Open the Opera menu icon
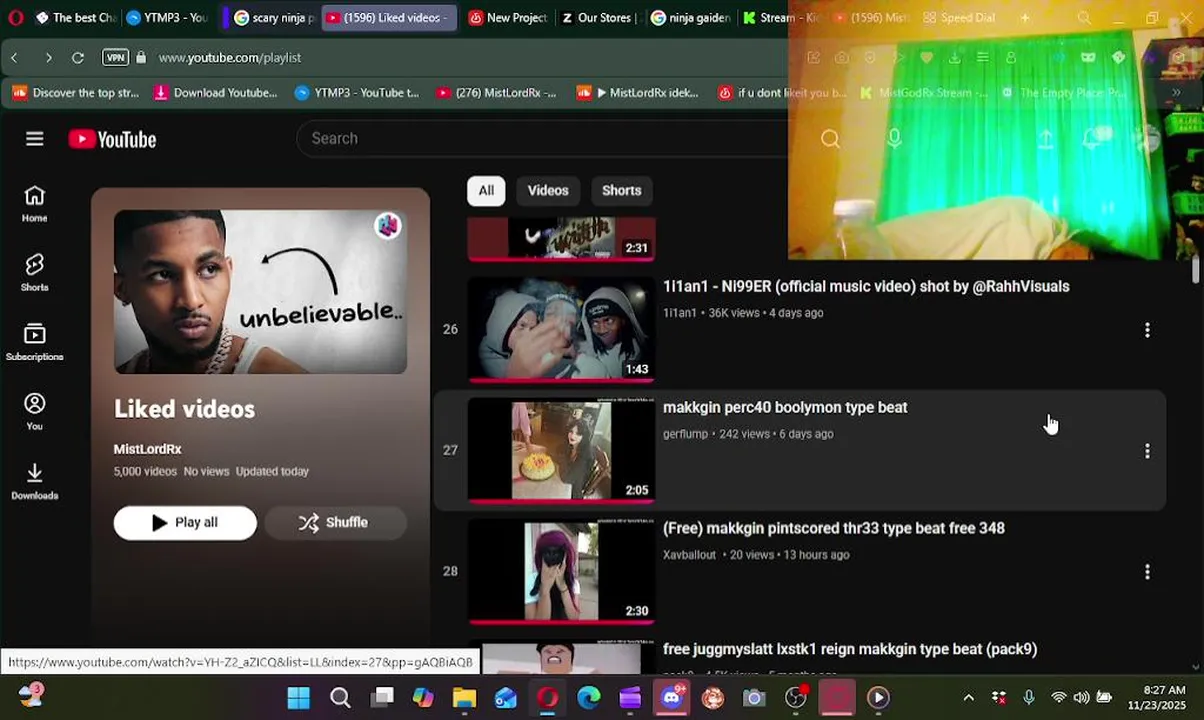The image size is (1204, 720). (x=15, y=18)
